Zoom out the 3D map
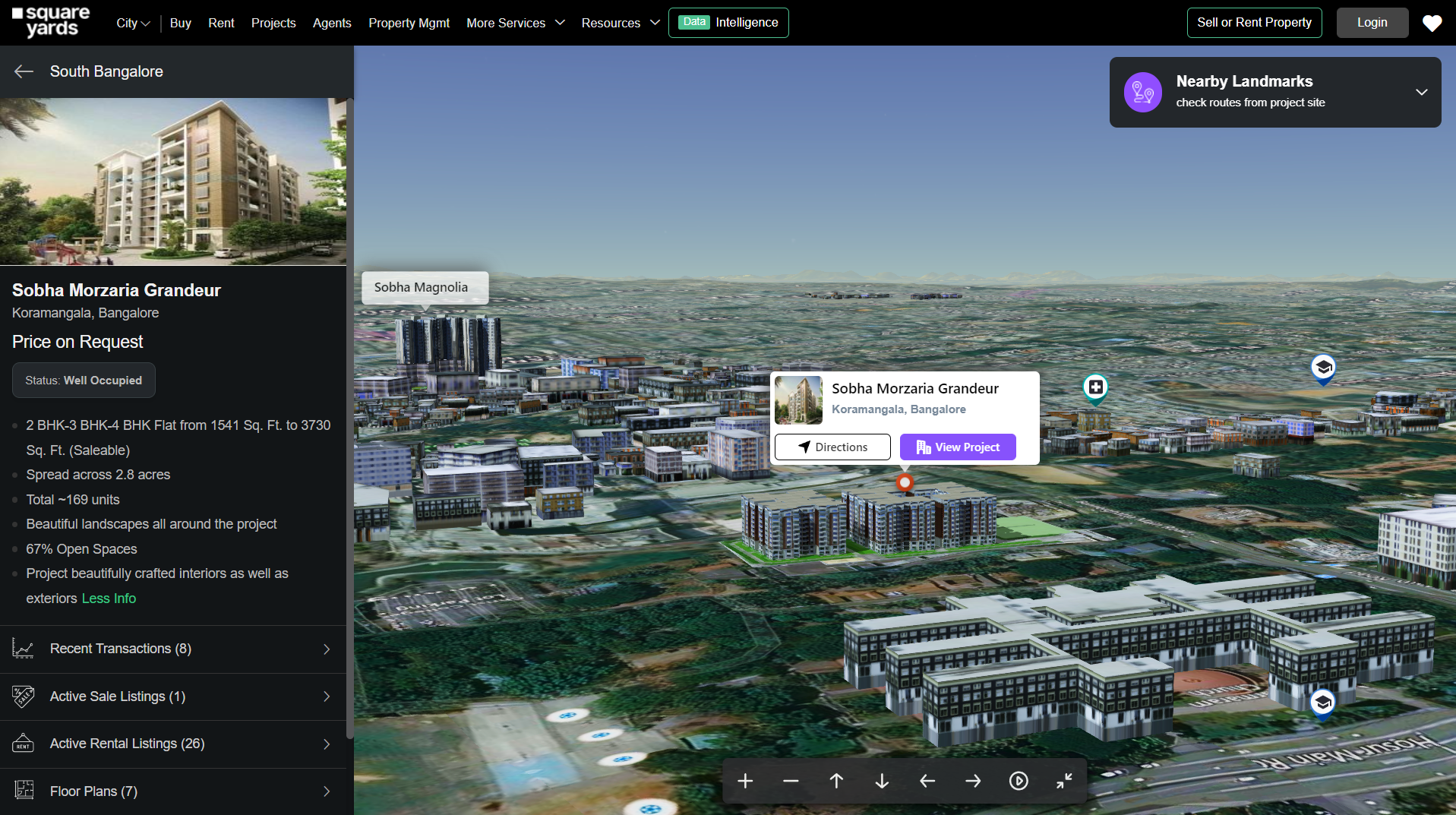1456x815 pixels. (791, 781)
